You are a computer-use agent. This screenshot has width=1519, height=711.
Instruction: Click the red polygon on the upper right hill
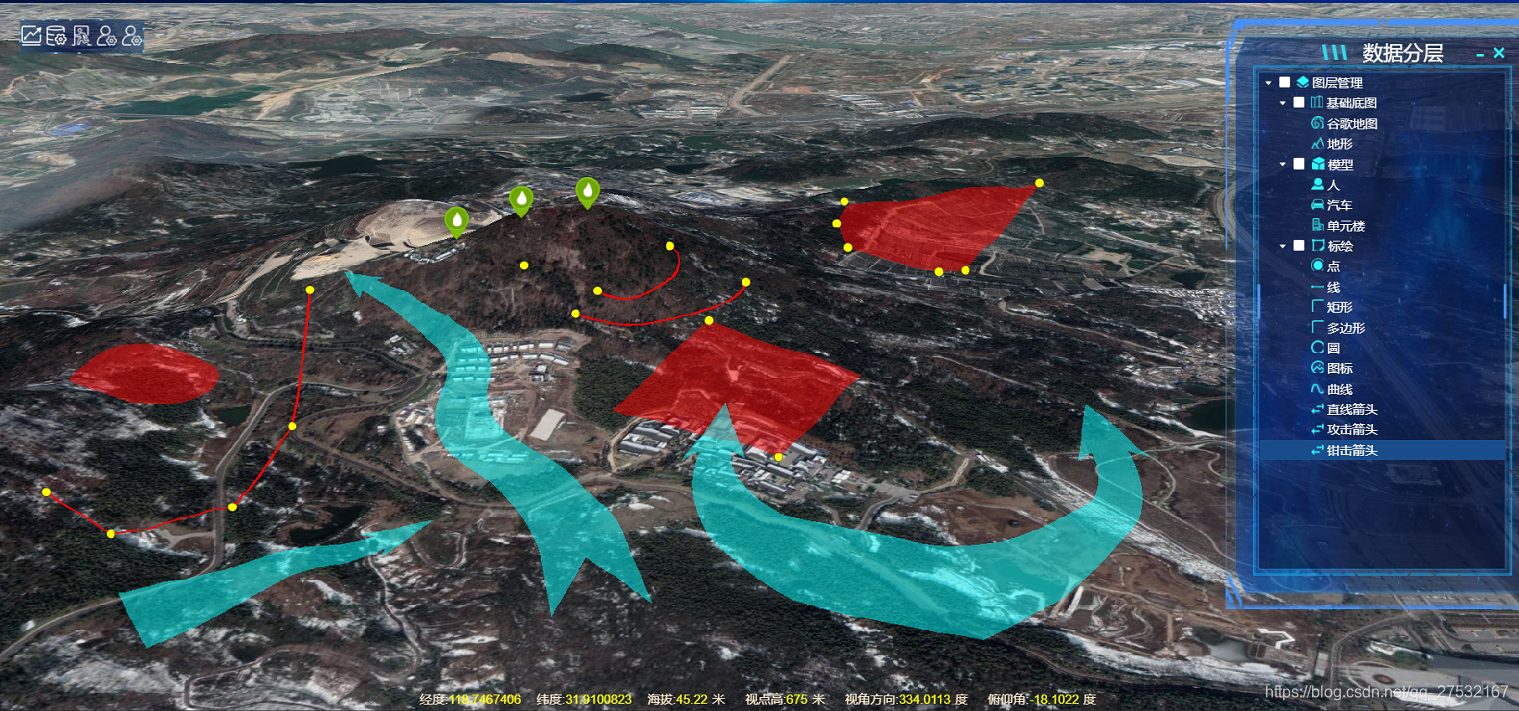point(930,228)
